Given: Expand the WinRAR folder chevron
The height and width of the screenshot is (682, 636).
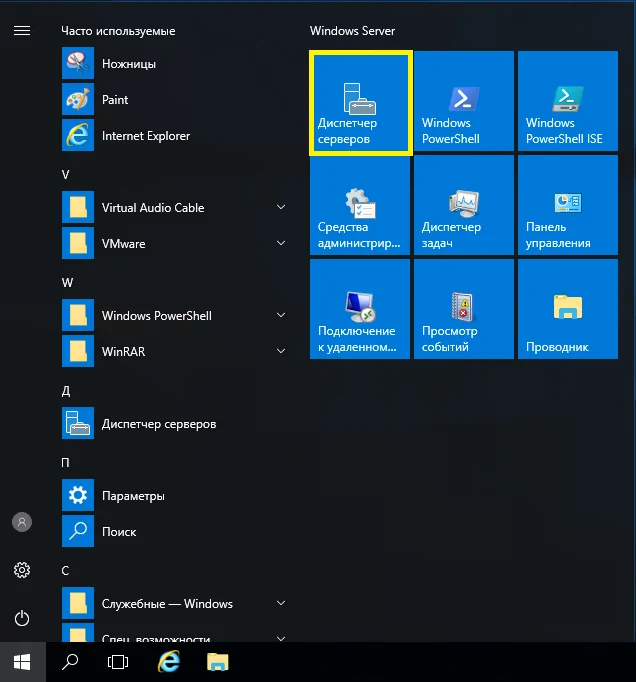Looking at the screenshot, I should [x=281, y=351].
